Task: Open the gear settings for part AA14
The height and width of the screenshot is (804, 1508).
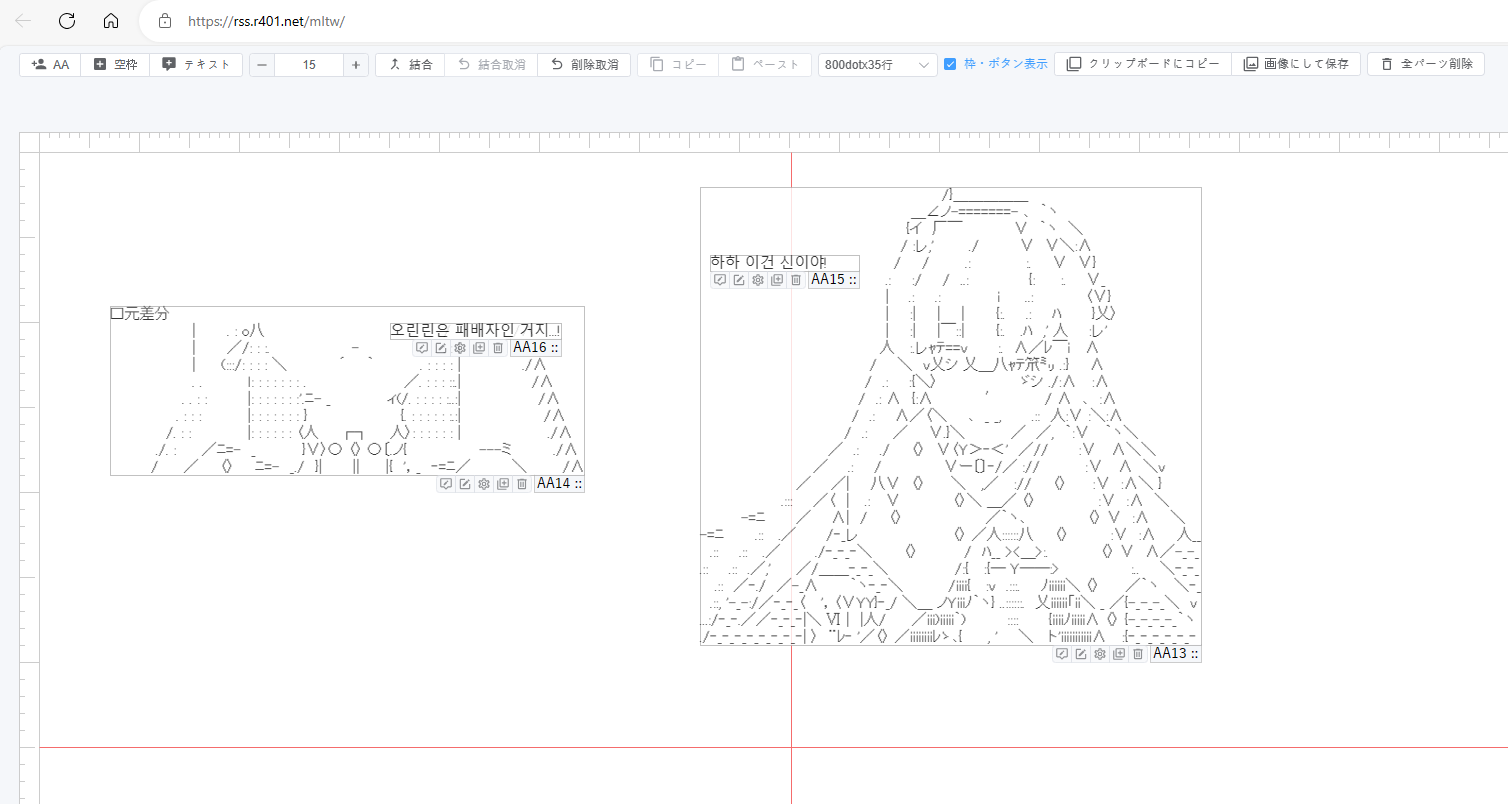Action: [x=484, y=484]
